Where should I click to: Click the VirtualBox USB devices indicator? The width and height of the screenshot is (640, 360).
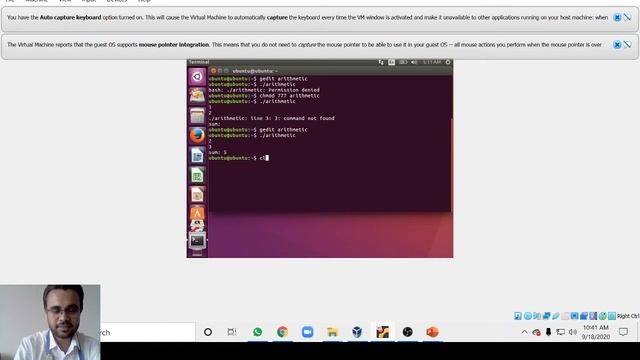(x=556, y=316)
